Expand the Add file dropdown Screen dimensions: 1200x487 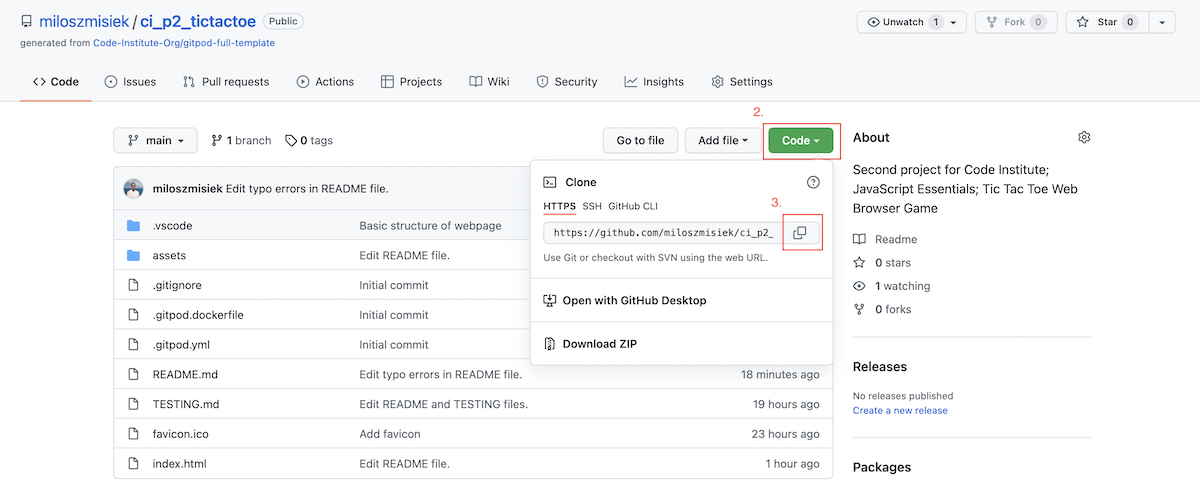722,141
